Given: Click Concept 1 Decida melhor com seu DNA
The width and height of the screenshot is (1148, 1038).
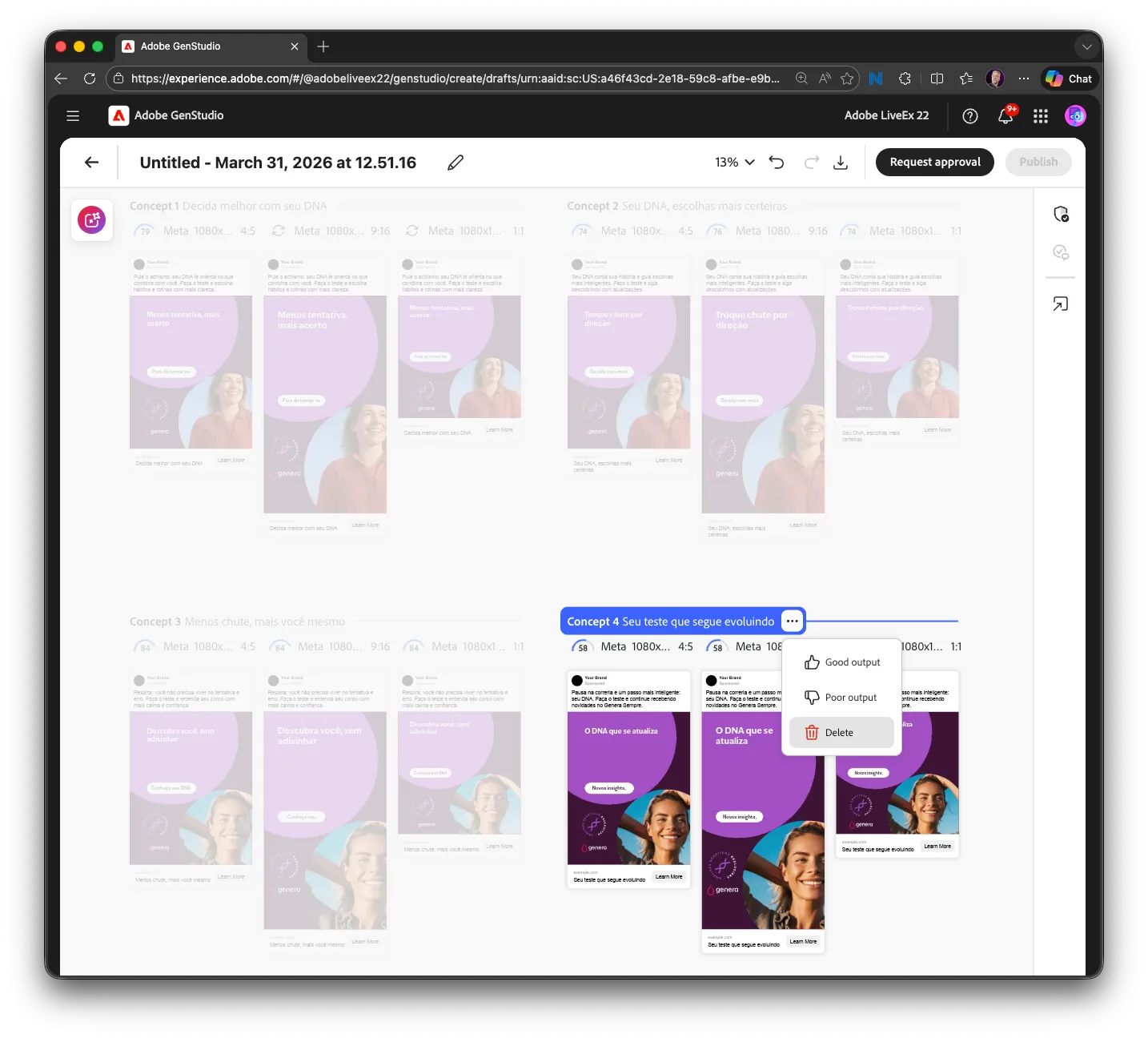Looking at the screenshot, I should click(228, 206).
